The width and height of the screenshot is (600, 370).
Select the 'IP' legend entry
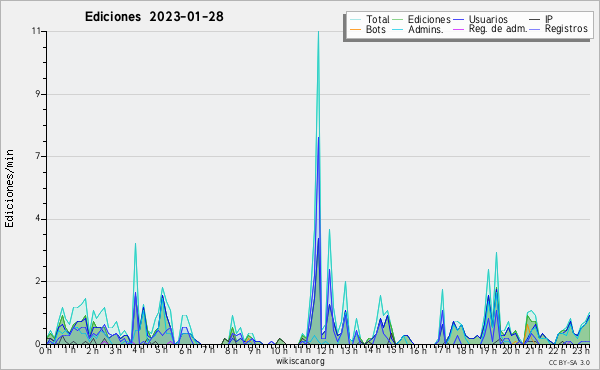point(549,19)
